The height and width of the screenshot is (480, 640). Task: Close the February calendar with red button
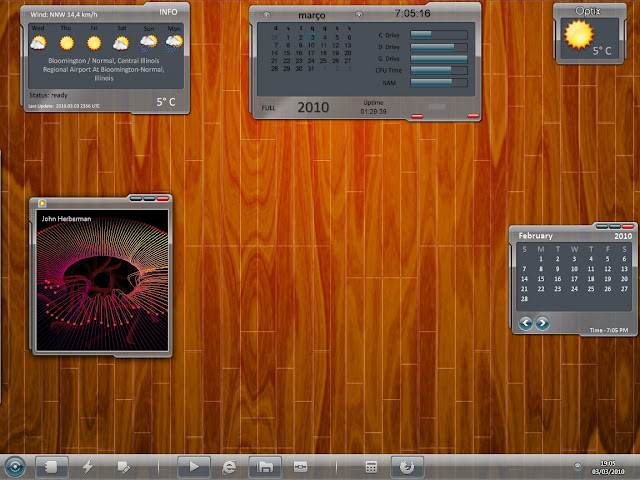(x=628, y=227)
